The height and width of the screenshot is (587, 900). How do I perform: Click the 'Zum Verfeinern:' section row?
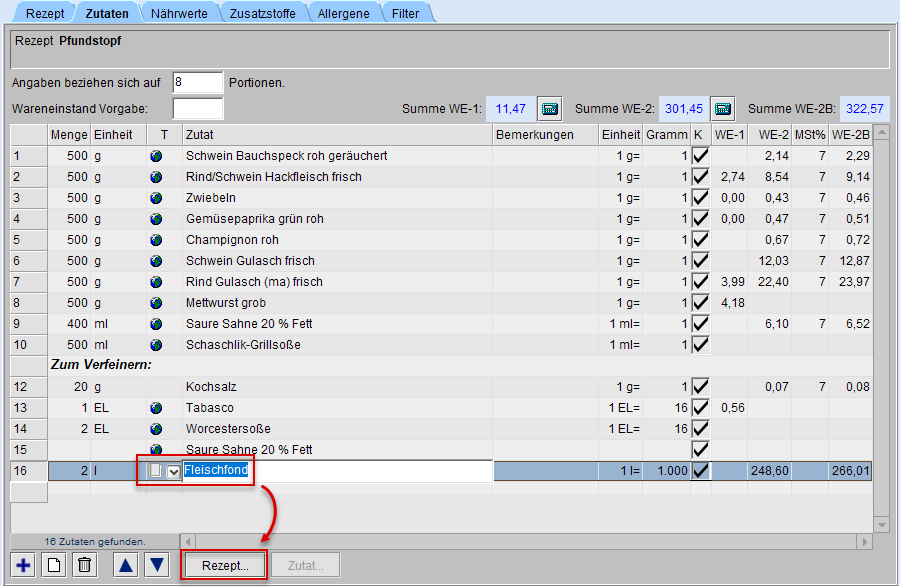coord(460,365)
